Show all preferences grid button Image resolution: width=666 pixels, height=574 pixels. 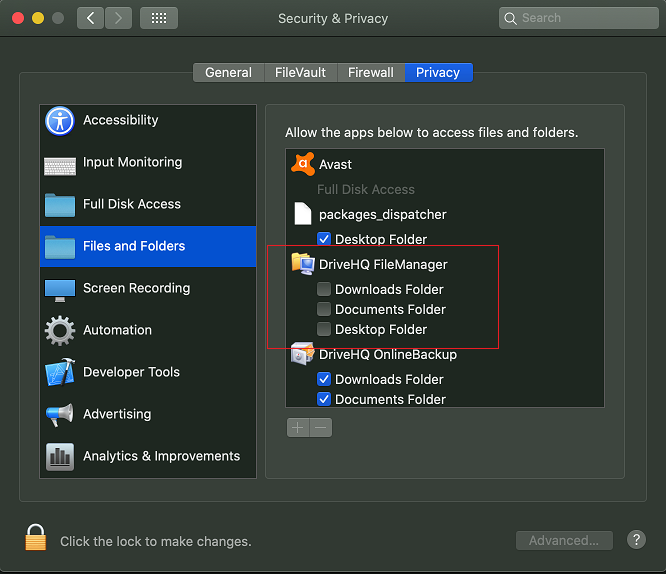point(159,18)
